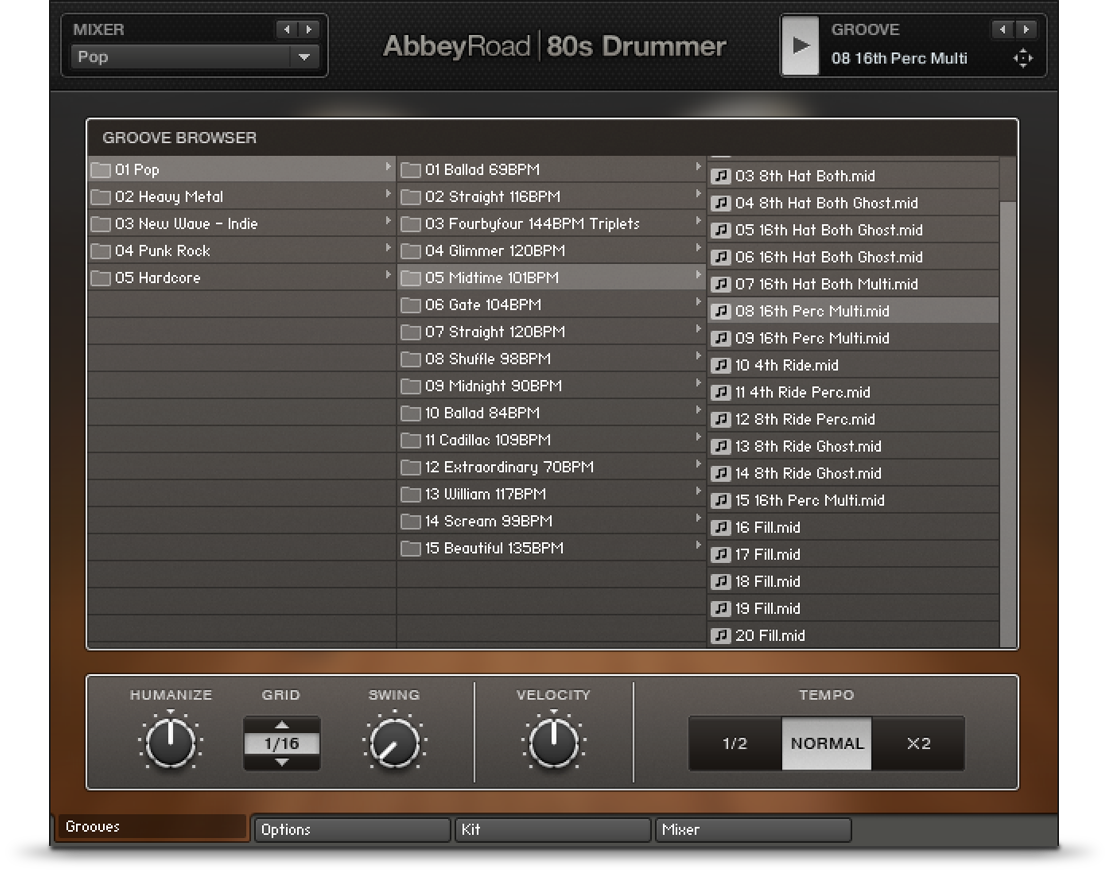Viewport: 1110px width, 880px height.
Task: Play the selected groove
Action: click(x=801, y=46)
